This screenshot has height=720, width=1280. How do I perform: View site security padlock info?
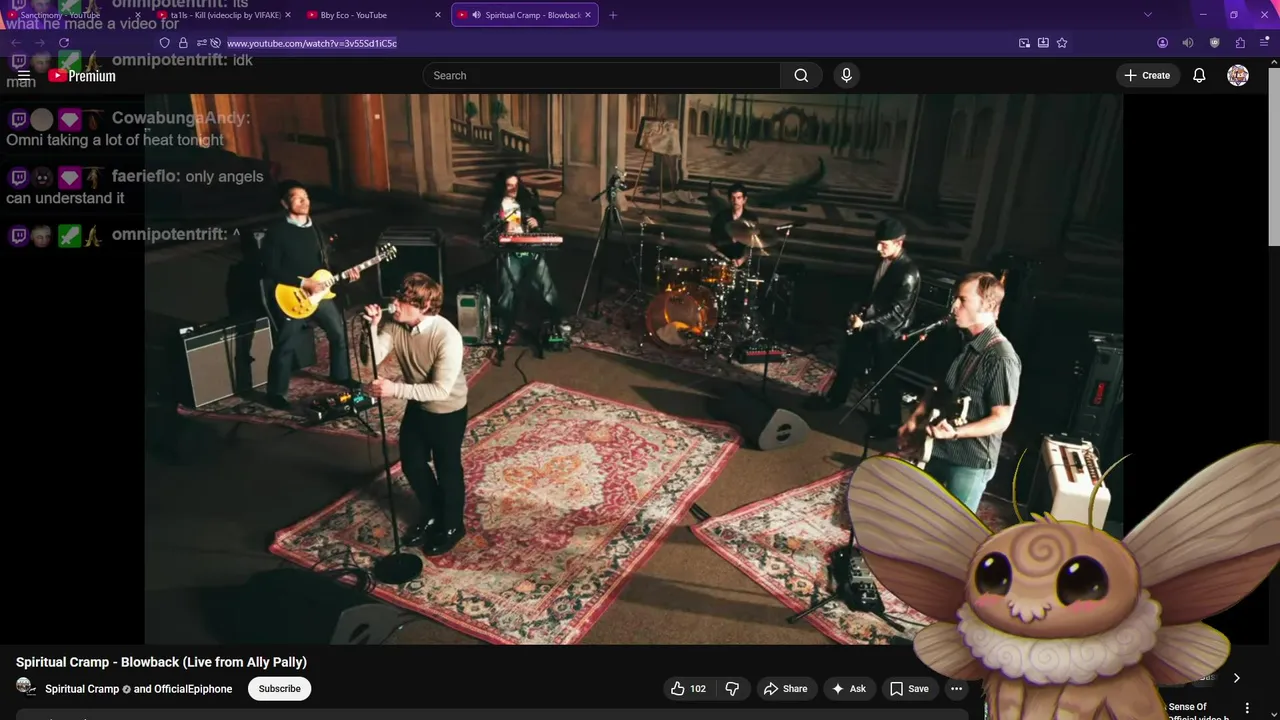[183, 43]
